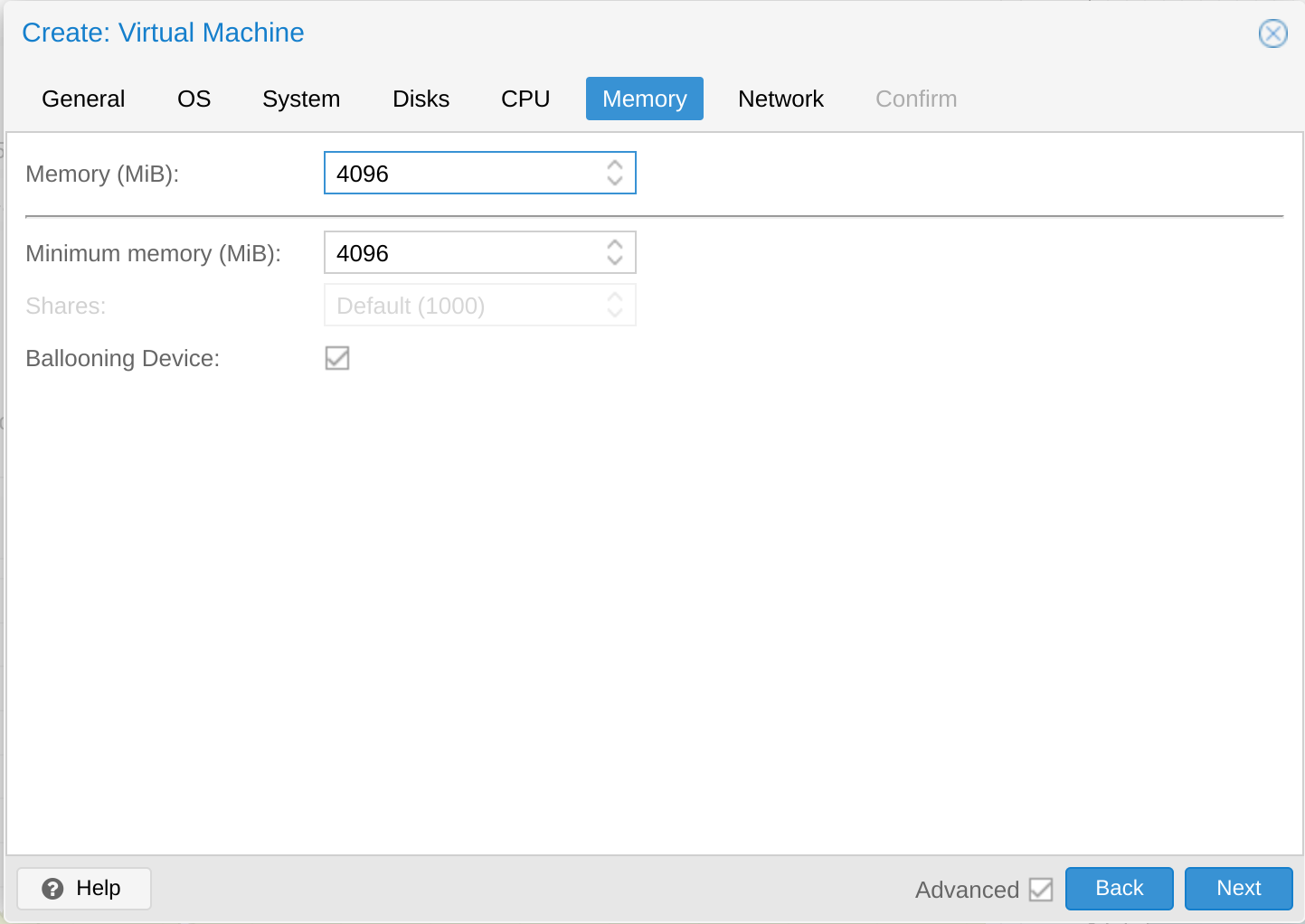Click into the Memory (MiB) input field
1305x924 pixels.
click(461, 174)
